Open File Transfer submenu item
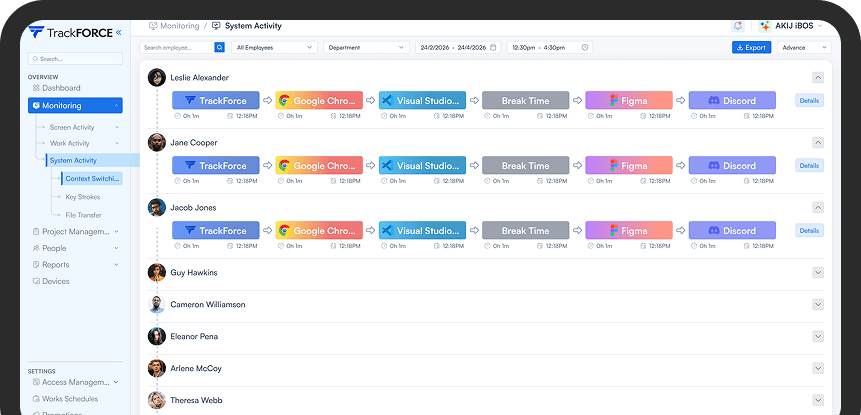The width and height of the screenshot is (861, 415). click(x=83, y=215)
